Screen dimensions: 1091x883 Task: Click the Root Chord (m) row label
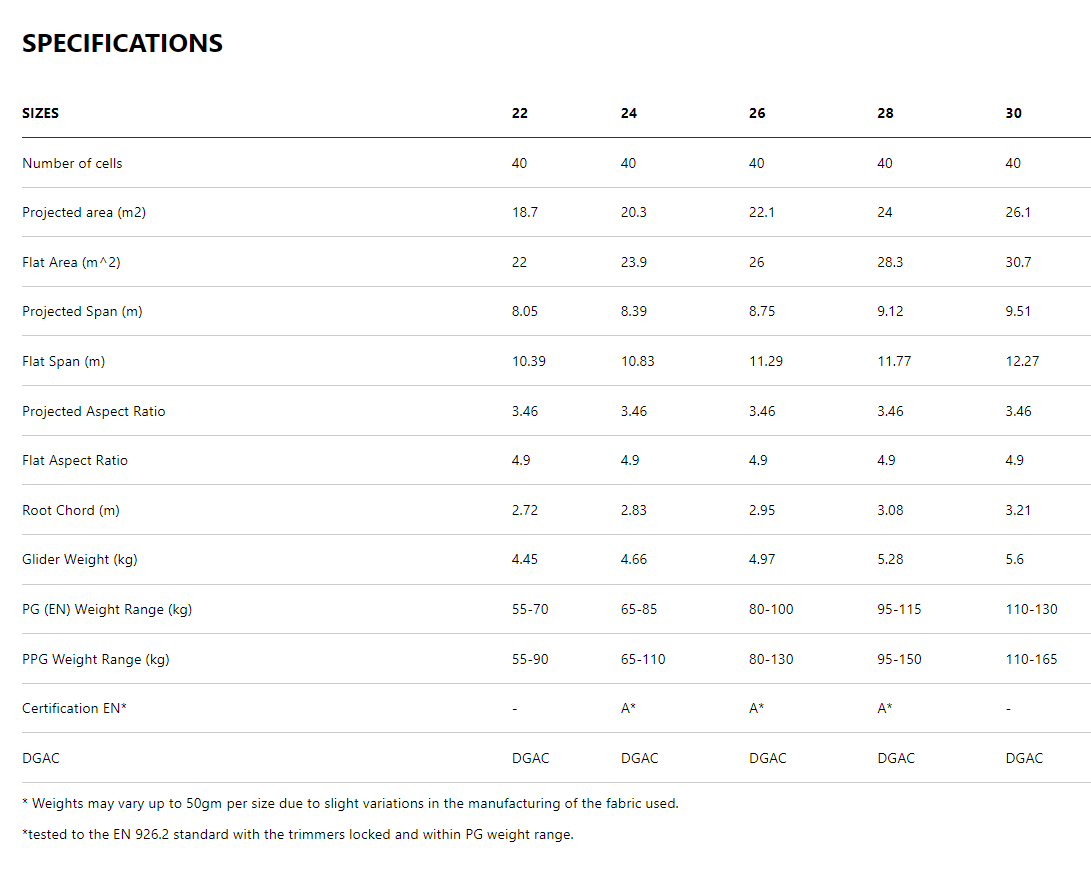tap(71, 510)
